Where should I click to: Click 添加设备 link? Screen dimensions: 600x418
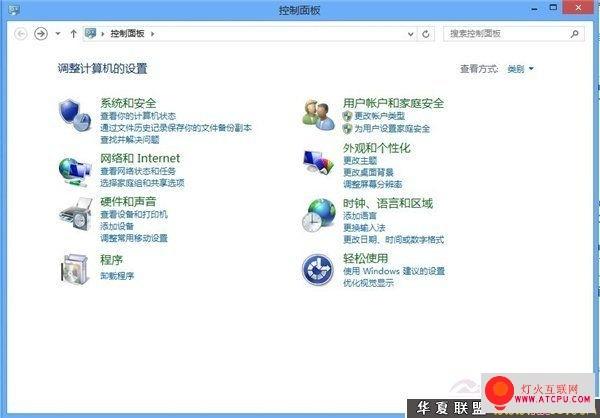[x=117, y=226]
